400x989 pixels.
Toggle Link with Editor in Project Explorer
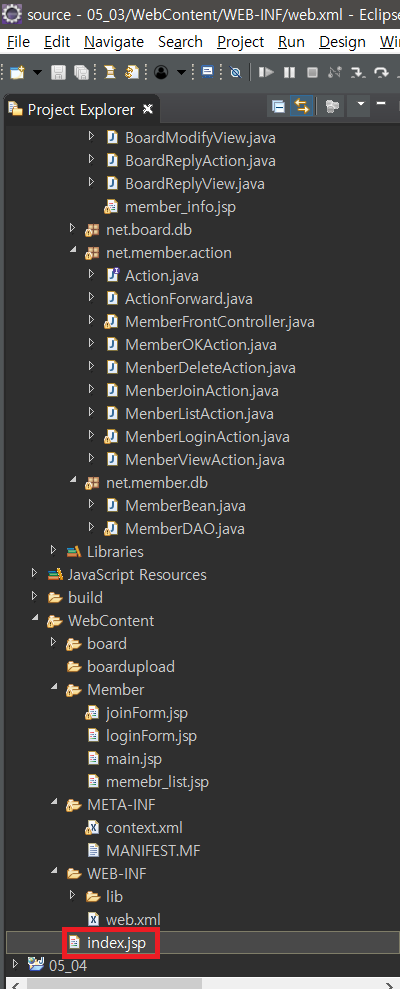(302, 107)
